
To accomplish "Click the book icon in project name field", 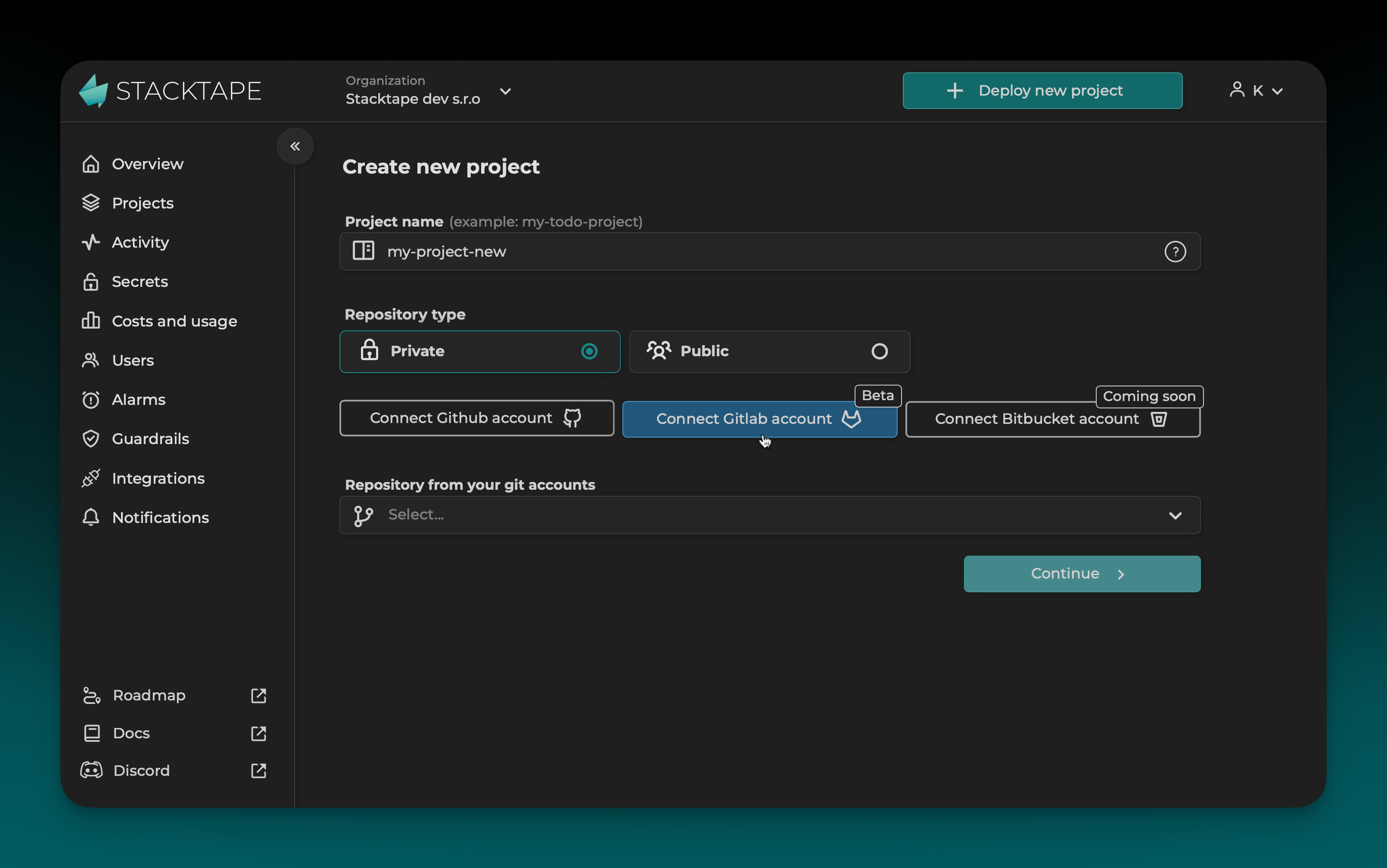I will [x=364, y=251].
